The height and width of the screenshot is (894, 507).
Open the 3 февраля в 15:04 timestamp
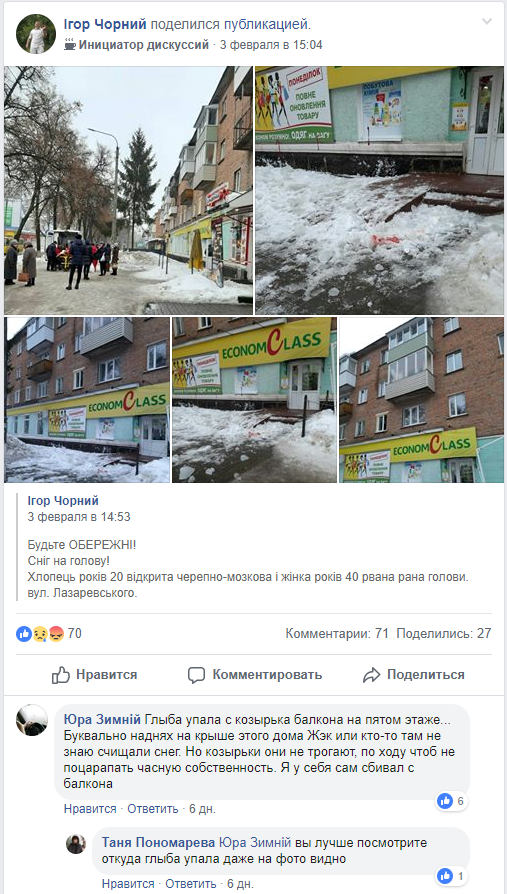[271, 44]
